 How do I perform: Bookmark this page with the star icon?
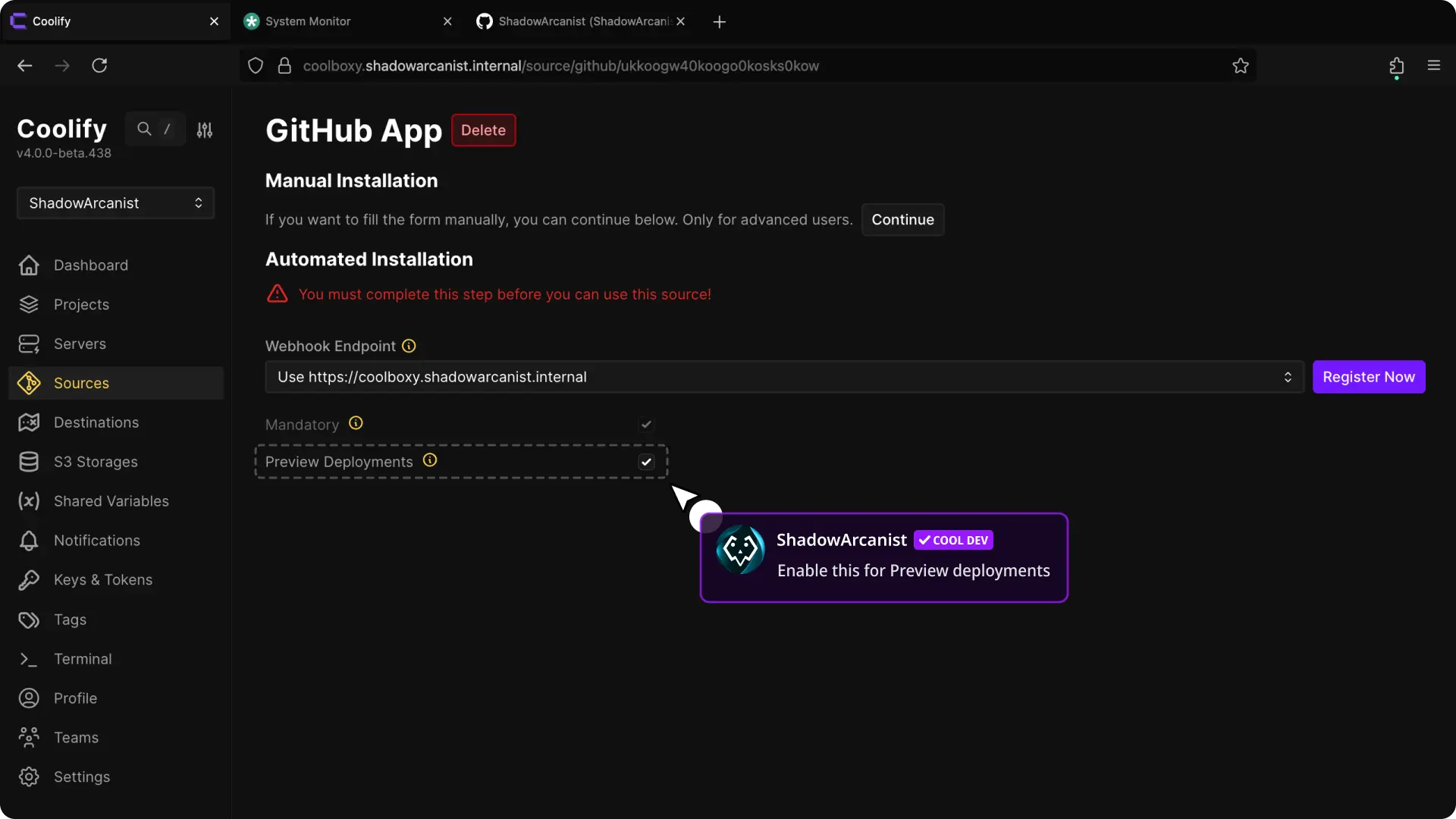(x=1241, y=66)
